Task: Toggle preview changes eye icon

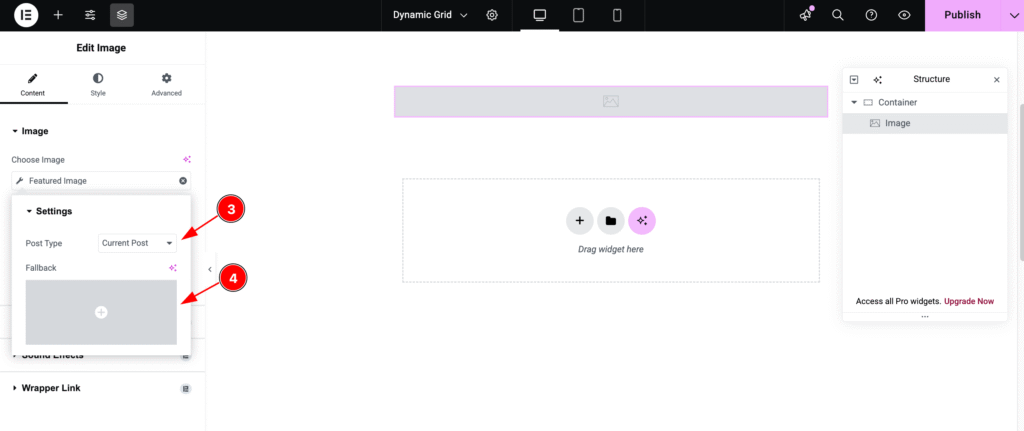Action: [x=904, y=15]
